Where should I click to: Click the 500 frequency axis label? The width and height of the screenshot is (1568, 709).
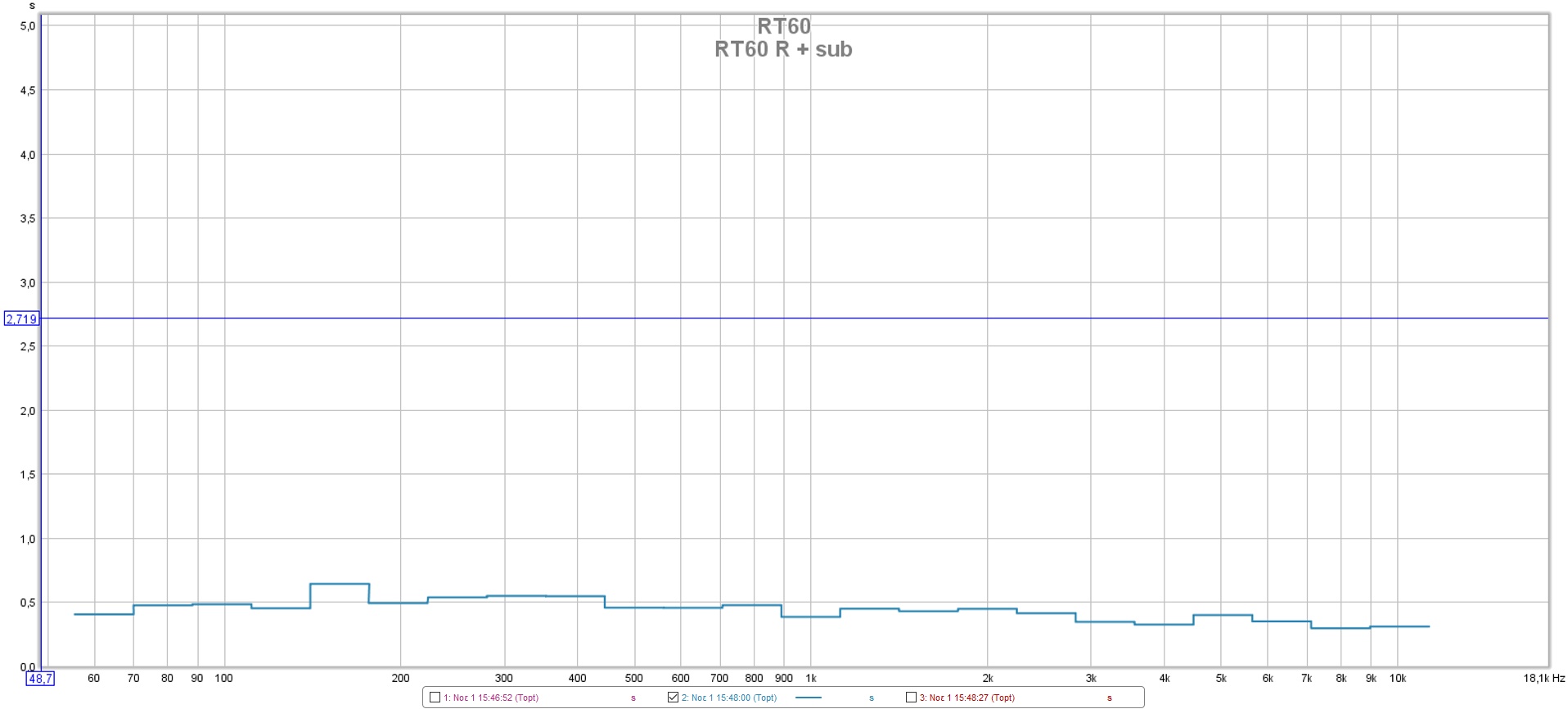pyautogui.click(x=634, y=678)
